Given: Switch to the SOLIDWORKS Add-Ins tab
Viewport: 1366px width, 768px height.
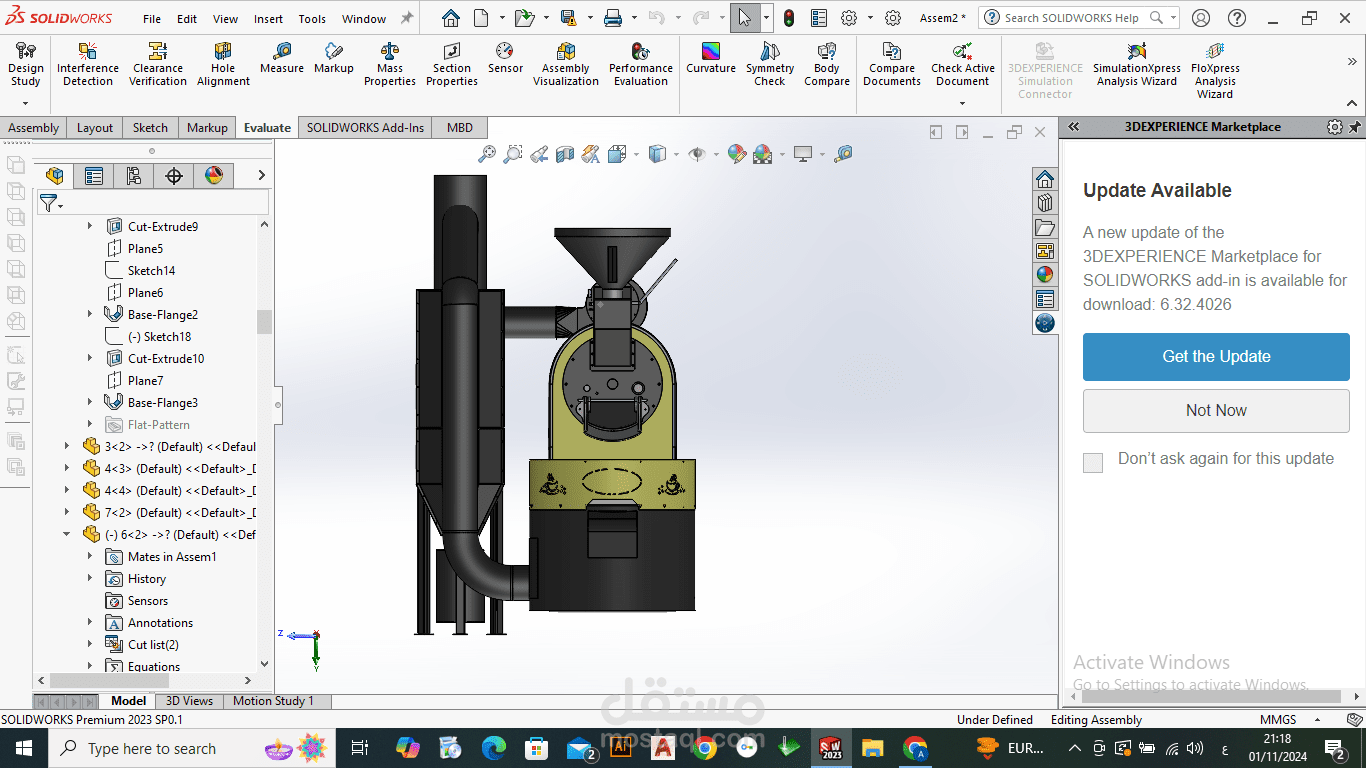Looking at the screenshot, I should [x=365, y=127].
